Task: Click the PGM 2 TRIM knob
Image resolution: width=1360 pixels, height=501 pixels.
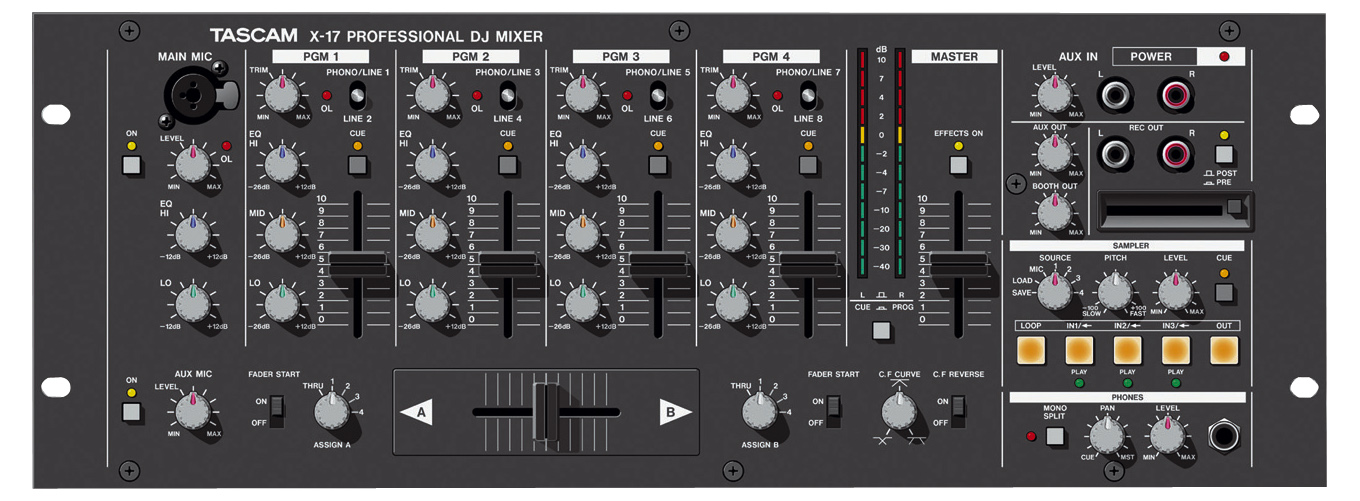Action: [x=432, y=94]
